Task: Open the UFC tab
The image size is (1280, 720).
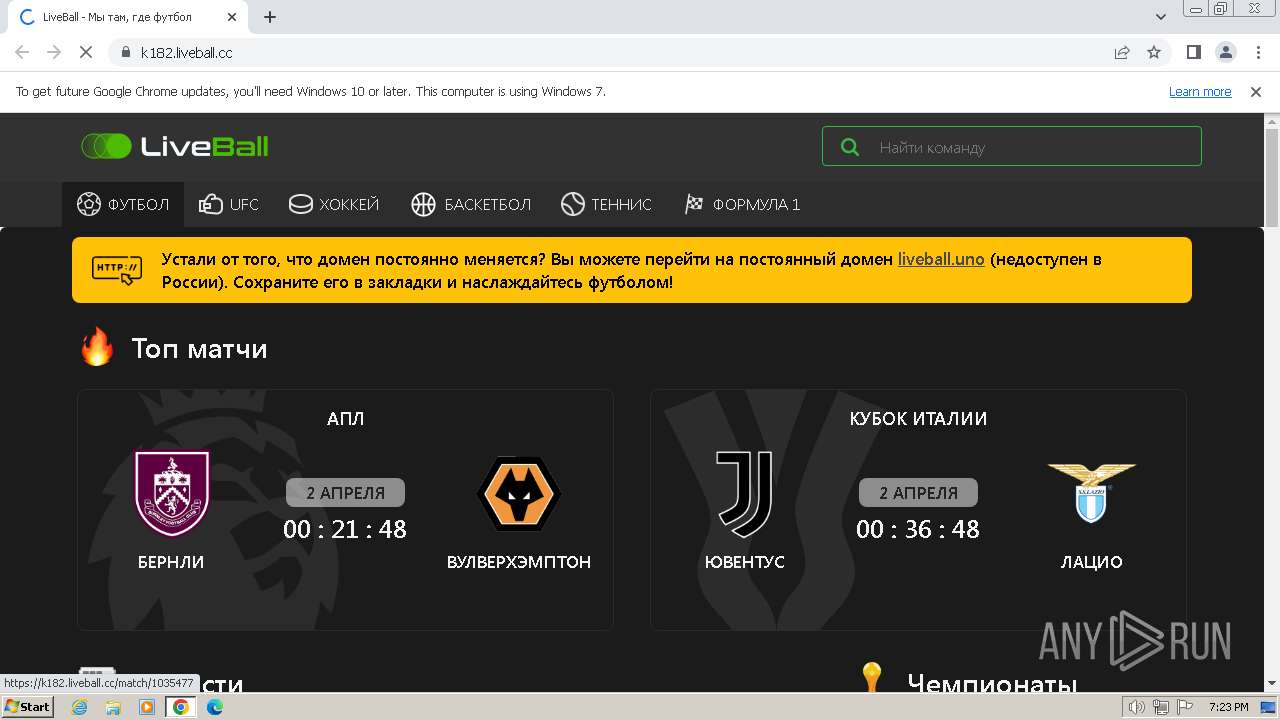Action: click(229, 204)
